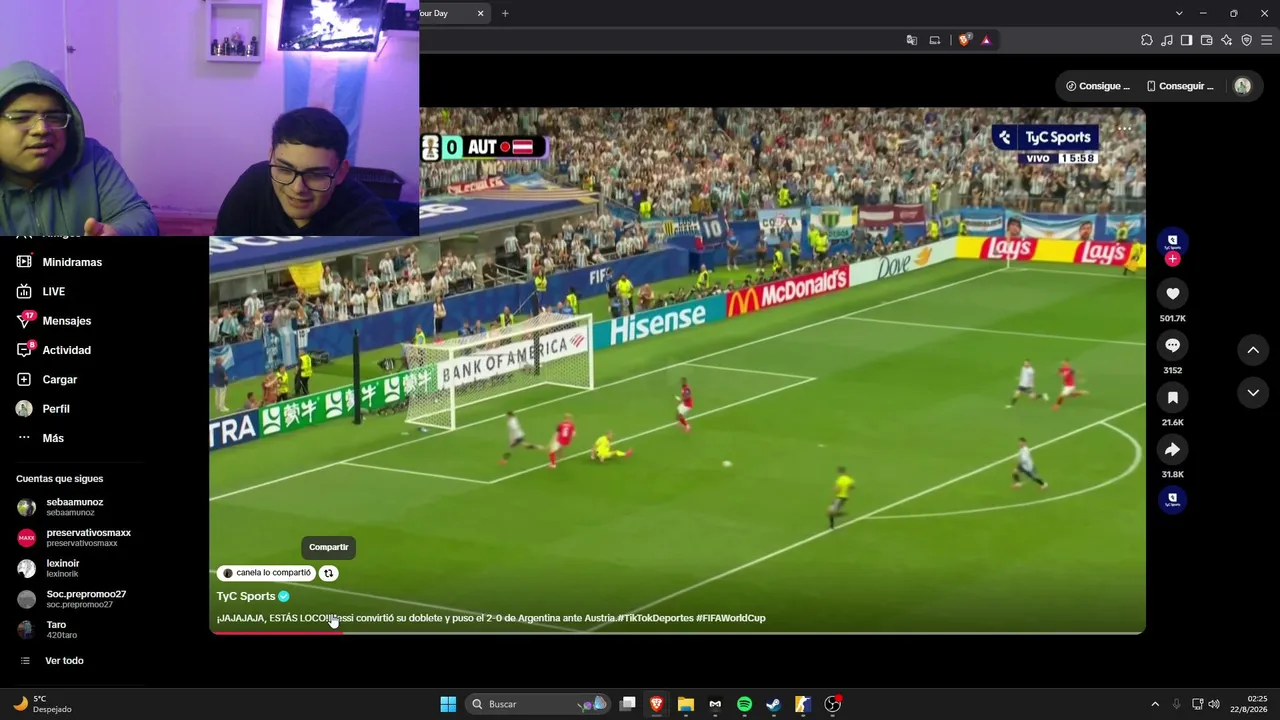The width and height of the screenshot is (1280, 720).
Task: Open profile avatar menu at top right
Action: tap(1243, 86)
